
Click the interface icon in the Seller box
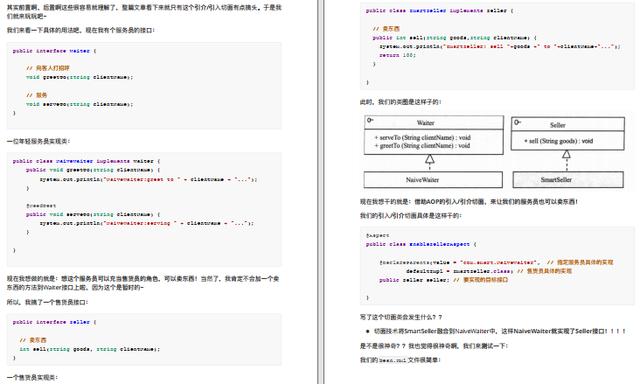517,122
